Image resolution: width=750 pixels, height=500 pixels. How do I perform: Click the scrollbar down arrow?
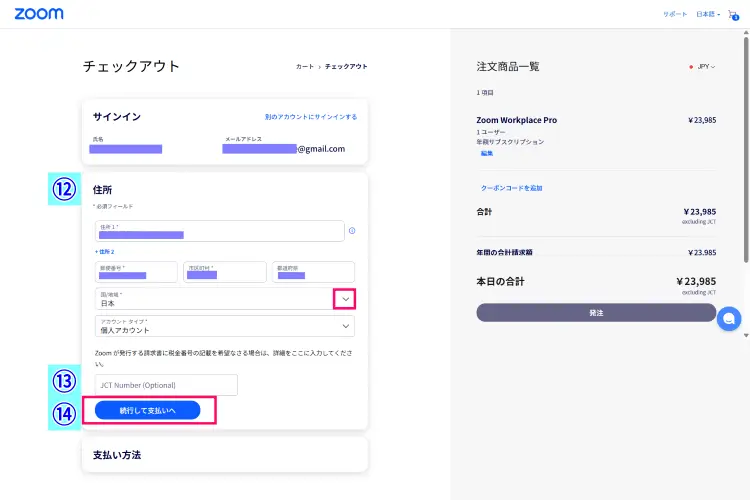click(746, 335)
